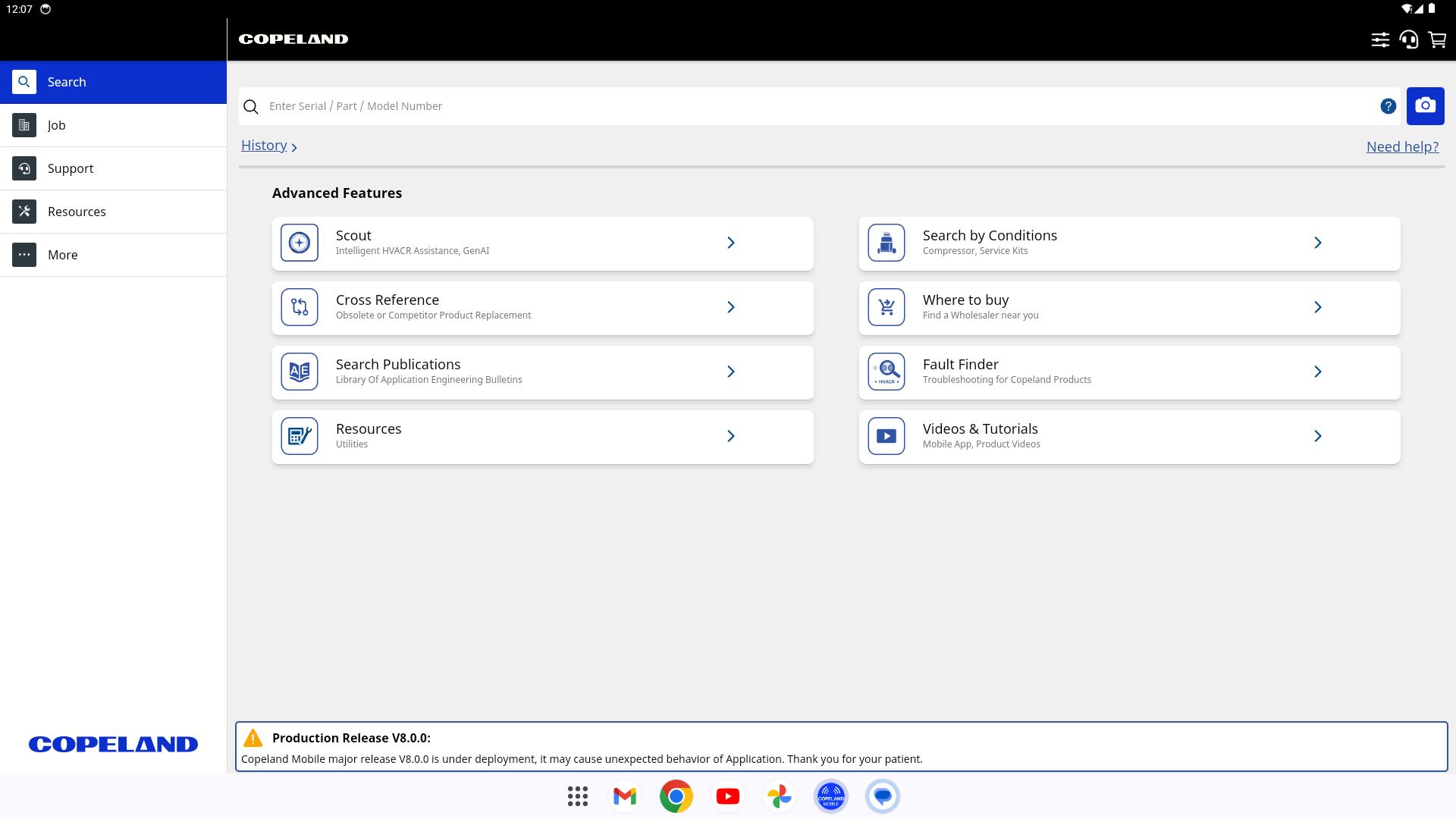Click the Search by Conditions compressor icon
Screen dimensions: 1456x819
[886, 243]
